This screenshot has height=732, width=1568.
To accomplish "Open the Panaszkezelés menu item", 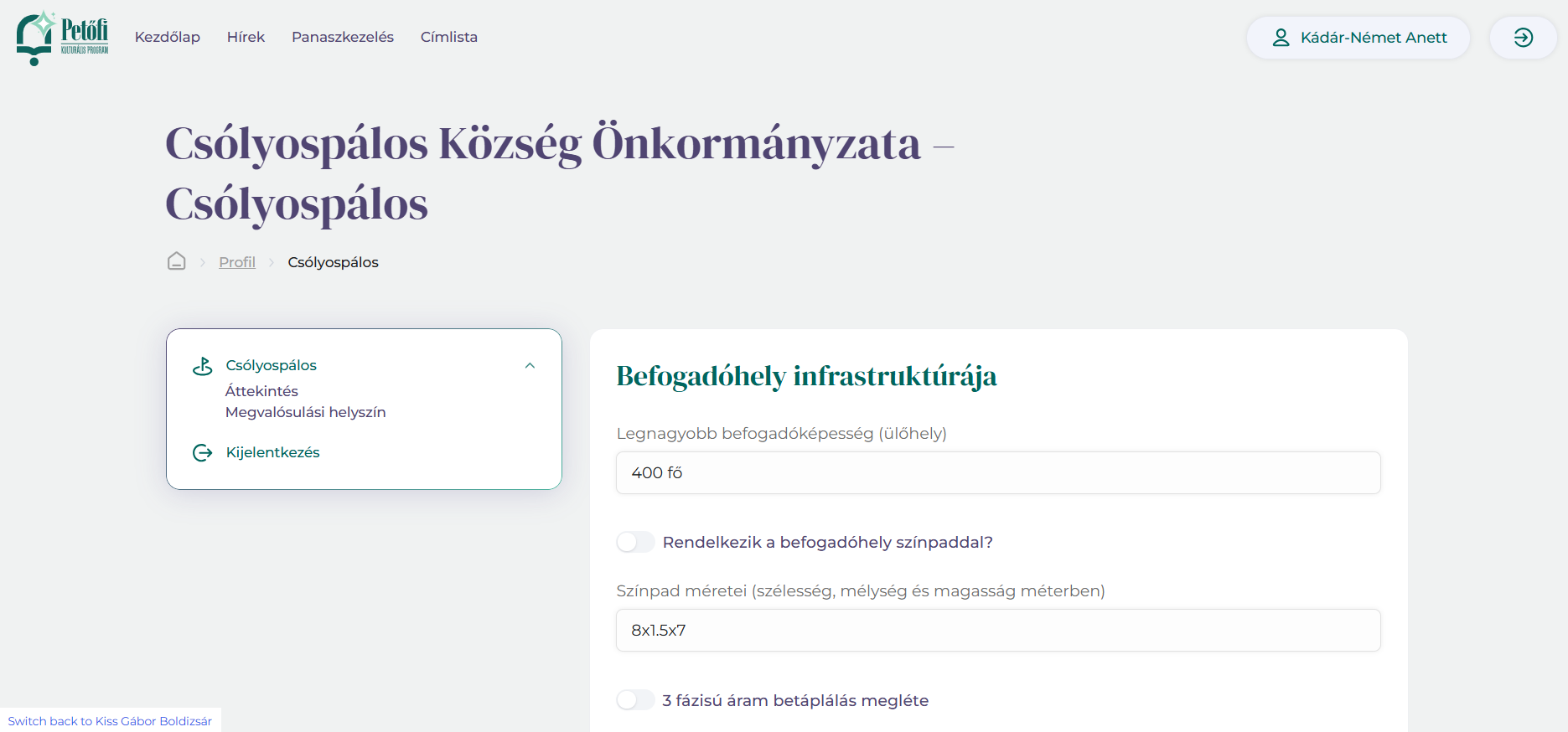I will click(343, 37).
